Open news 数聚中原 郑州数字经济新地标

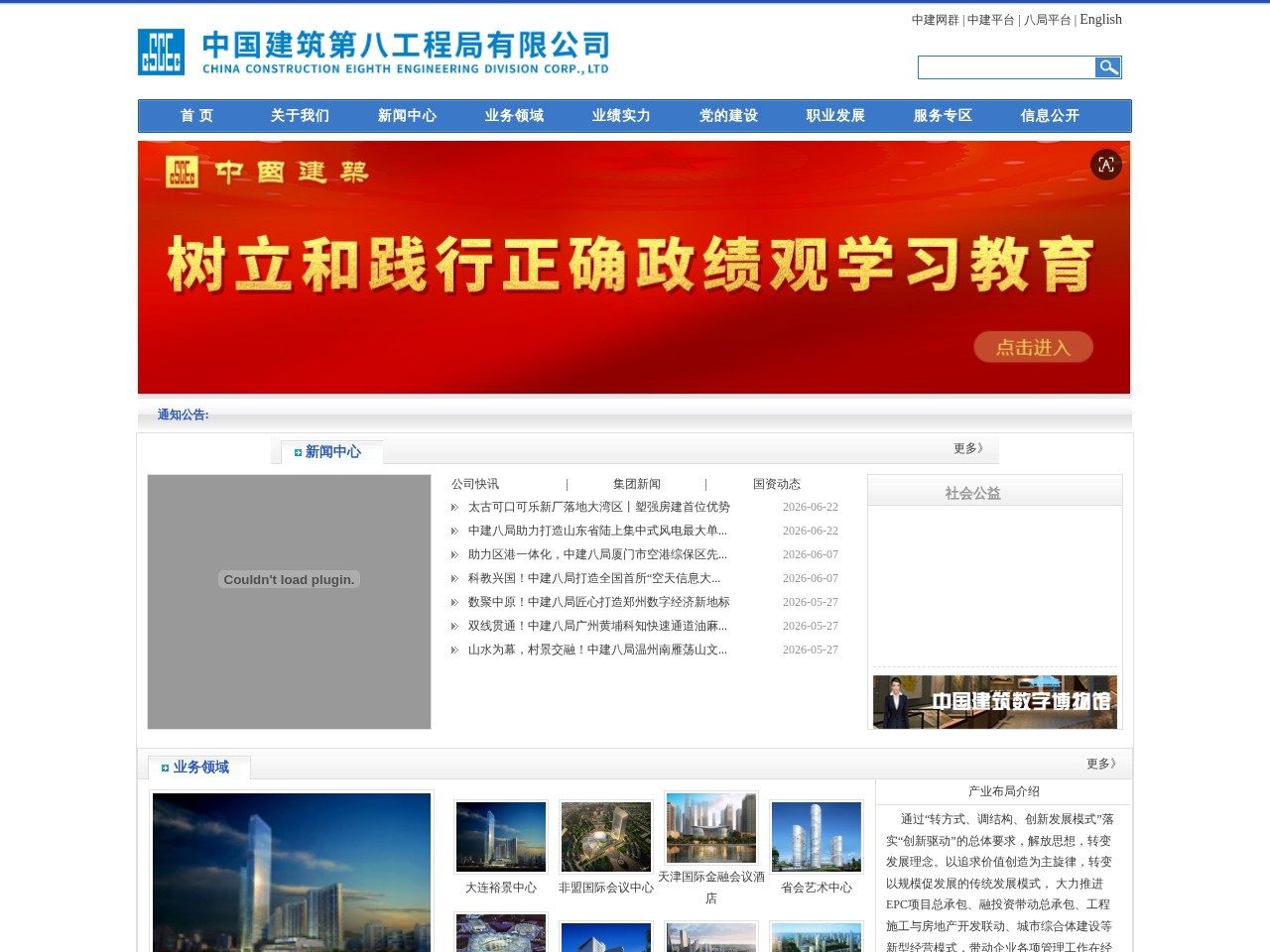[599, 602]
